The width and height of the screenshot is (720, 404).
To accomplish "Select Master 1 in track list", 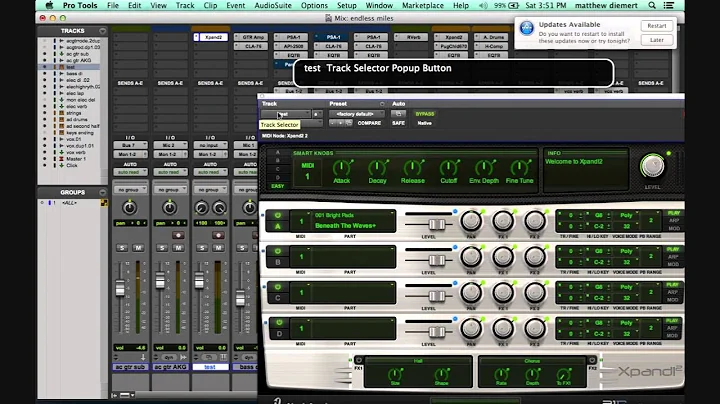I will point(76,159).
